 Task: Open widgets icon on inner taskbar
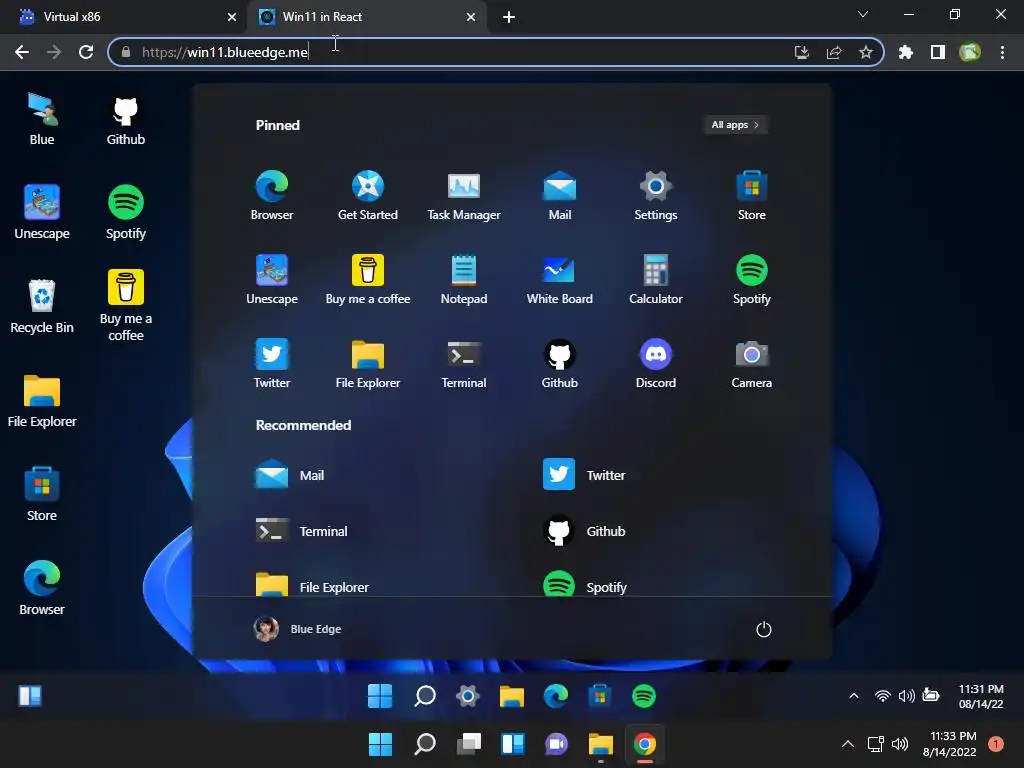coord(30,696)
